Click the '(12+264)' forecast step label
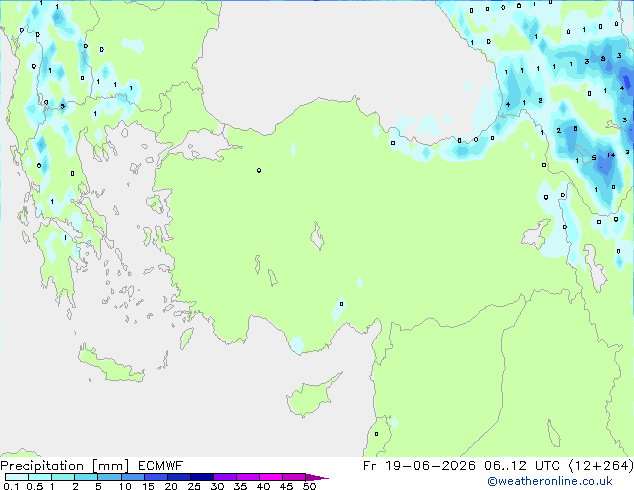The width and height of the screenshot is (634, 490). pos(600,466)
